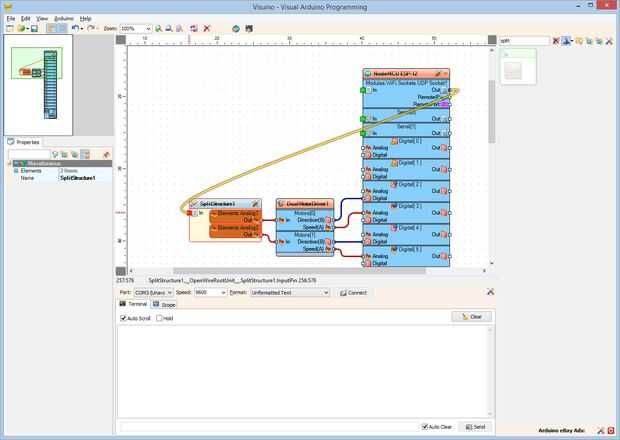Click the tools icon next to Arduino eBay Ads
The image size is (620, 440).
tap(601, 430)
